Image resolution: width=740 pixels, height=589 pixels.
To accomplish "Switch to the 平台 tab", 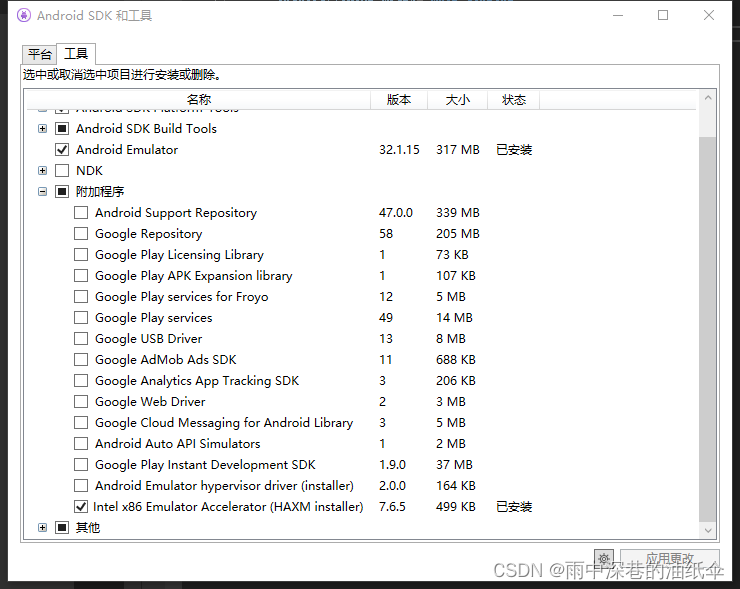I will point(39,55).
